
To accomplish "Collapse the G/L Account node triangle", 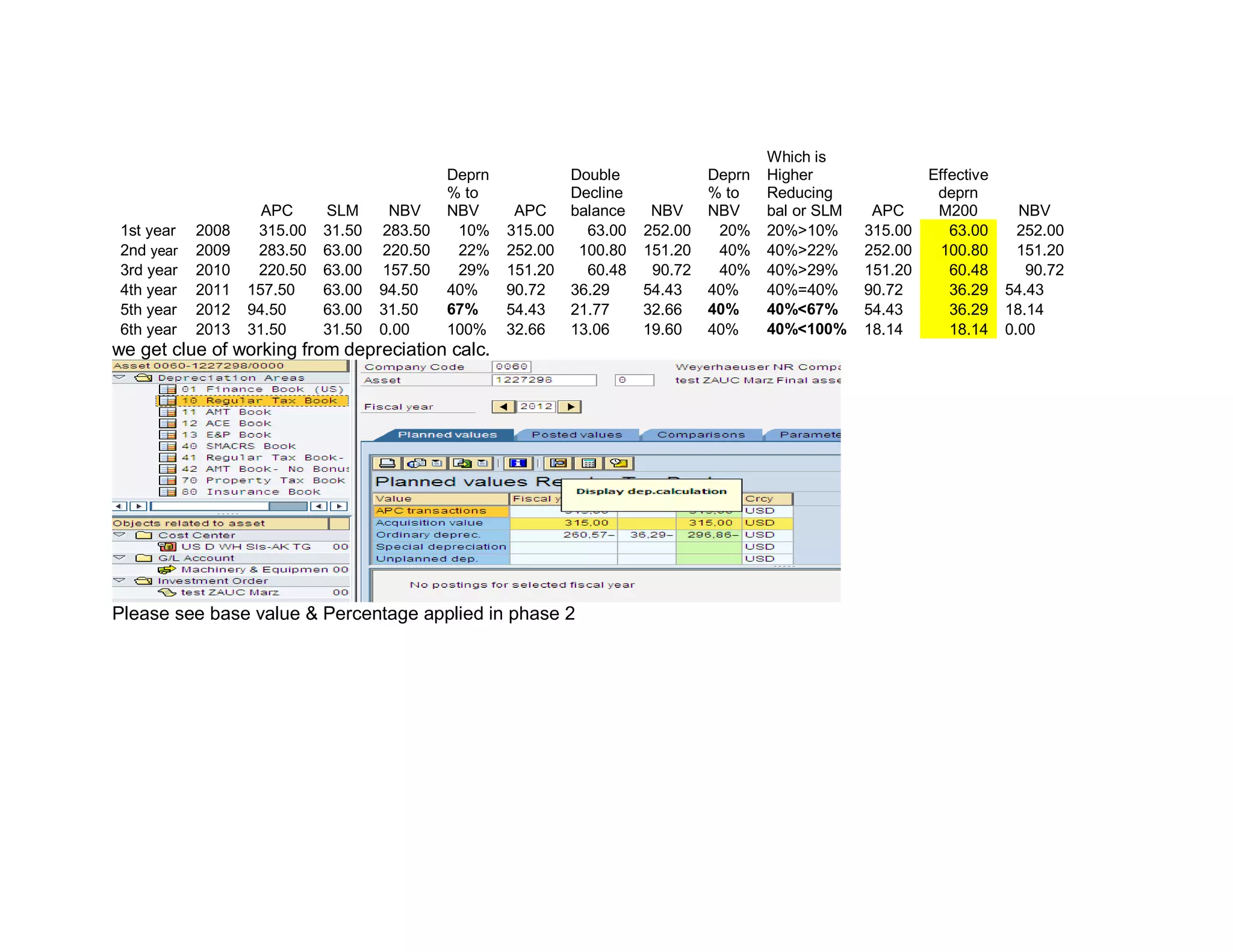I will pos(119,557).
